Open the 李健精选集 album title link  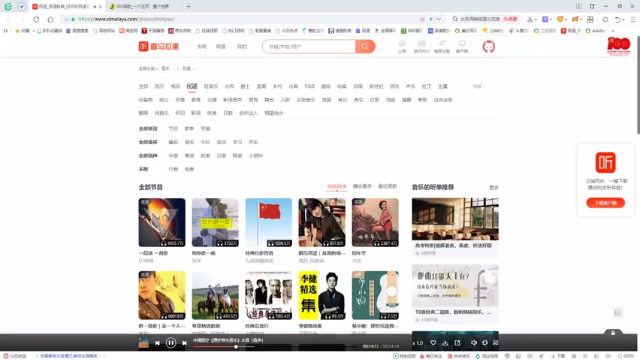311,326
